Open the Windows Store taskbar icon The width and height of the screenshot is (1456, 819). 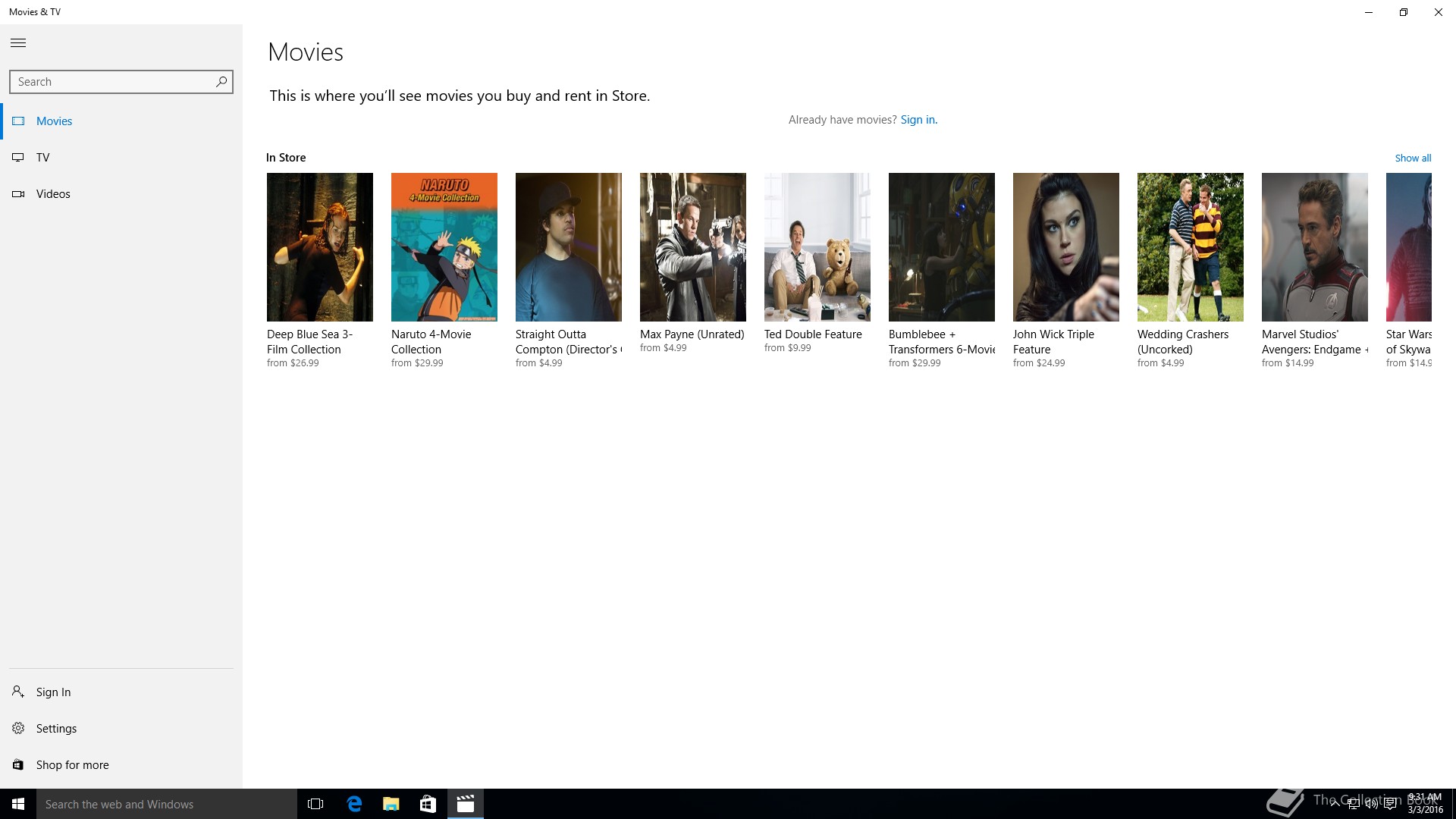428,804
